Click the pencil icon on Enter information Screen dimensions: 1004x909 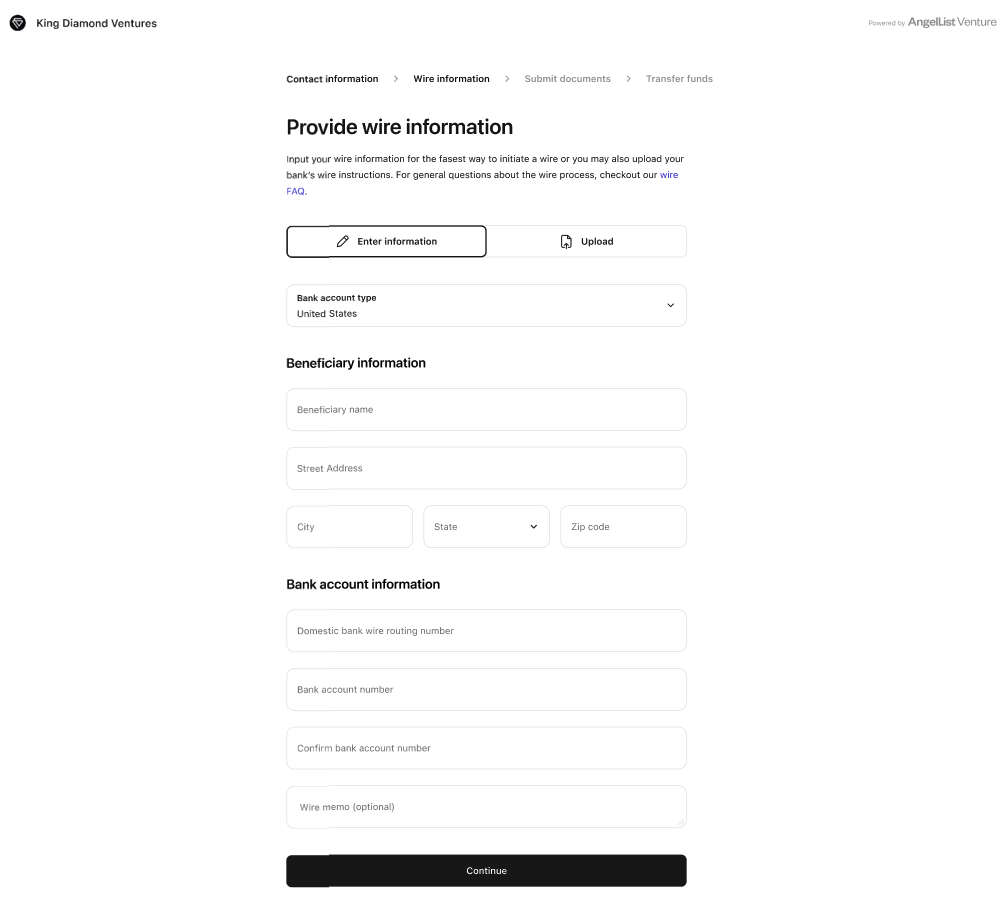pos(343,241)
